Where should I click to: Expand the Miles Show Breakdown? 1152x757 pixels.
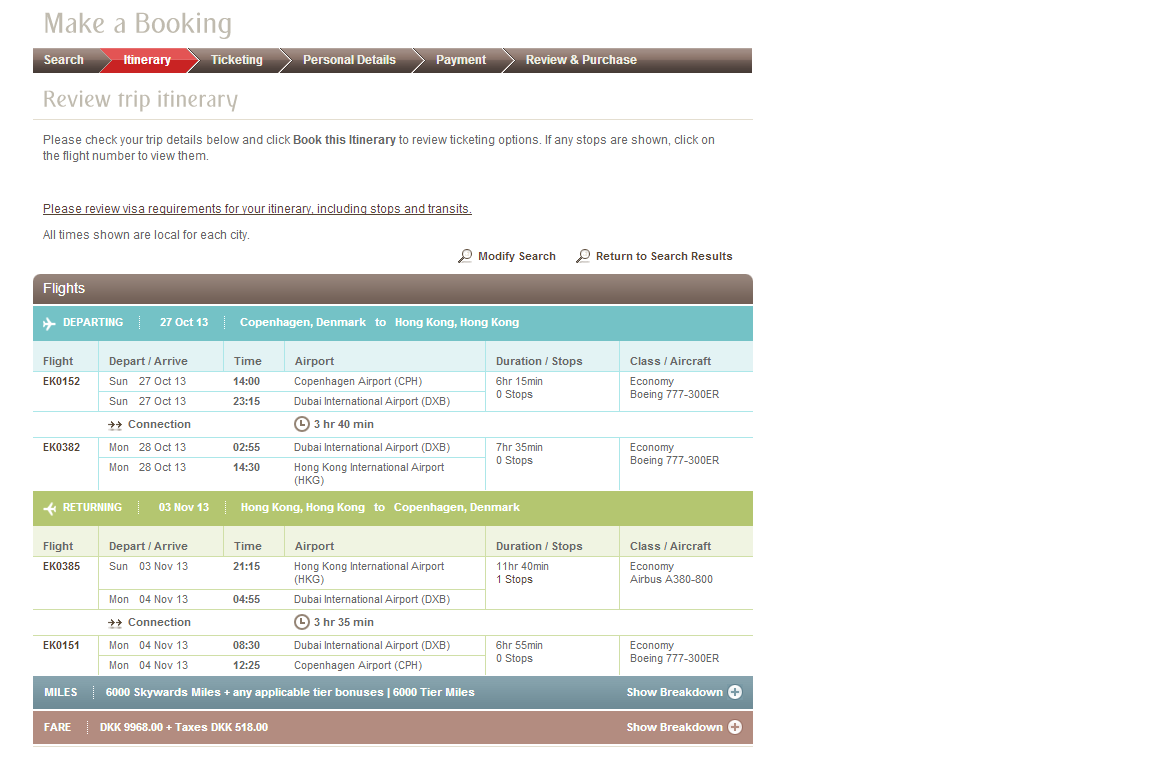point(674,692)
